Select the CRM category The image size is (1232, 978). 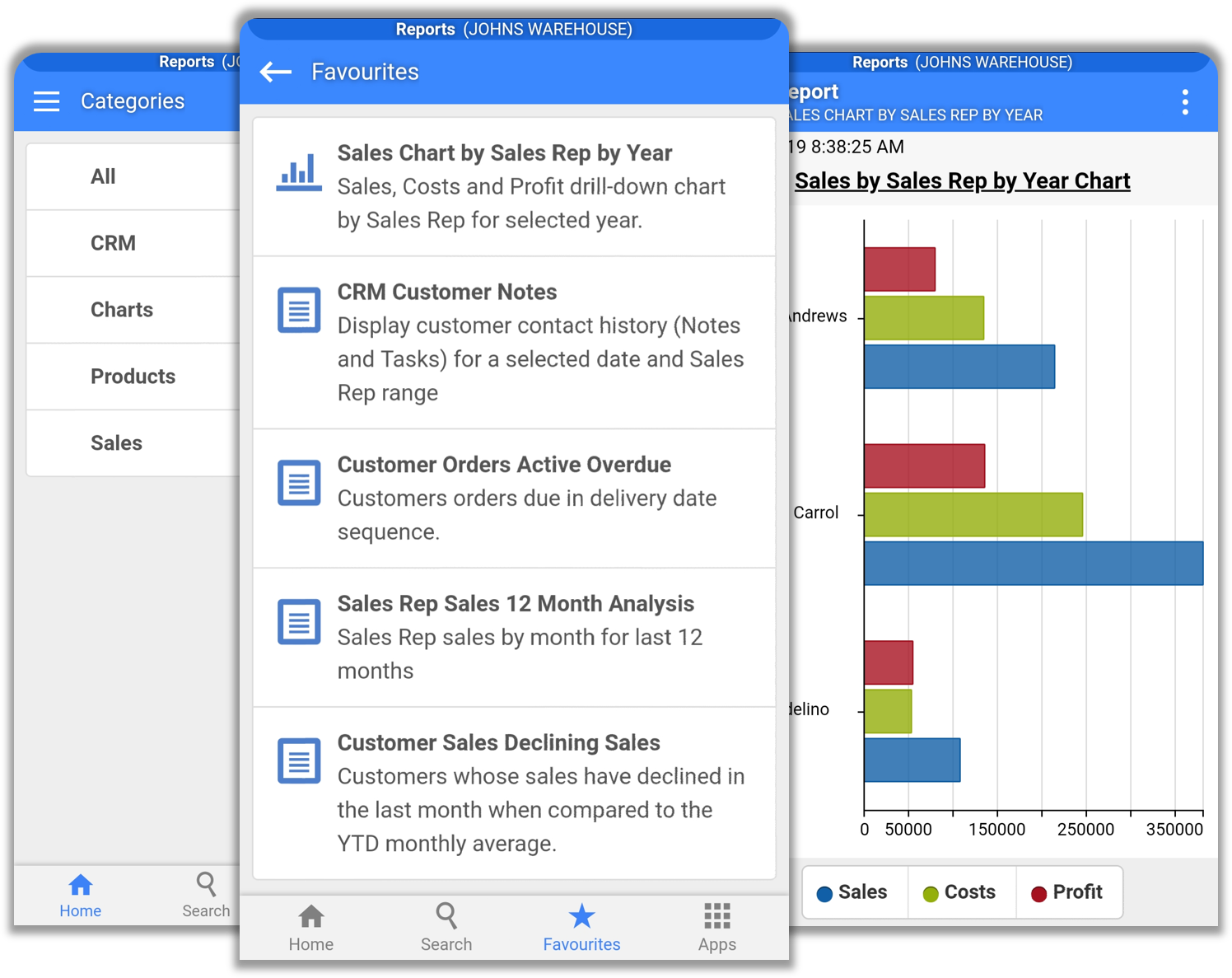[133, 243]
